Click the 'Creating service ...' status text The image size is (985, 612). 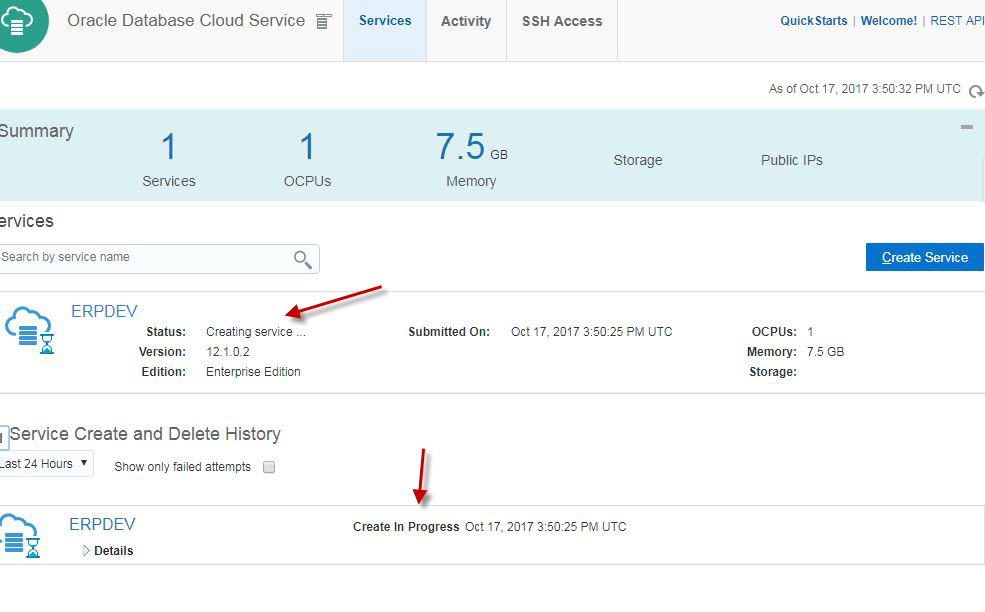(256, 332)
